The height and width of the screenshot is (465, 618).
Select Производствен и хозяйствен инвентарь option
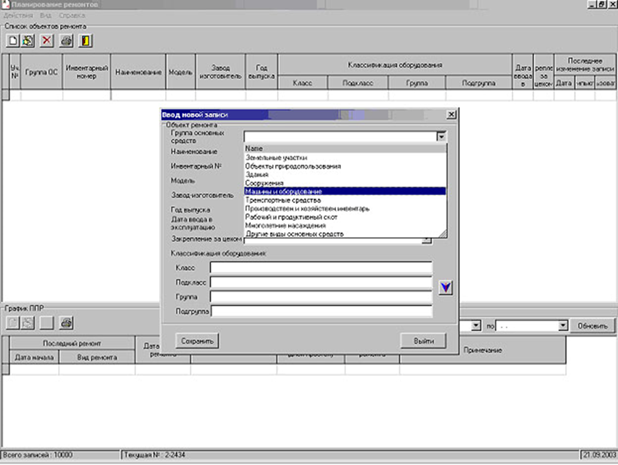[345, 208]
